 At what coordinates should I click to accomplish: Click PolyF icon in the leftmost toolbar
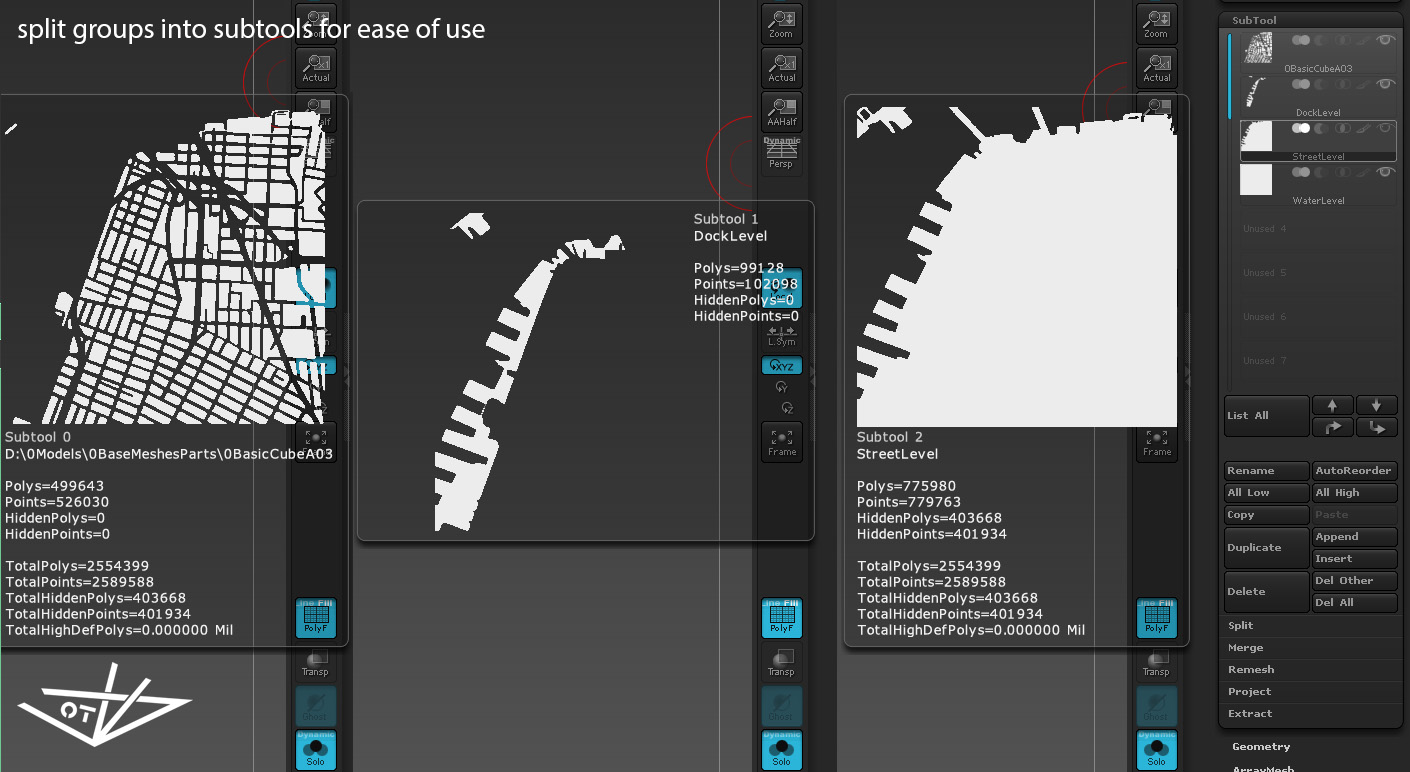pos(316,617)
